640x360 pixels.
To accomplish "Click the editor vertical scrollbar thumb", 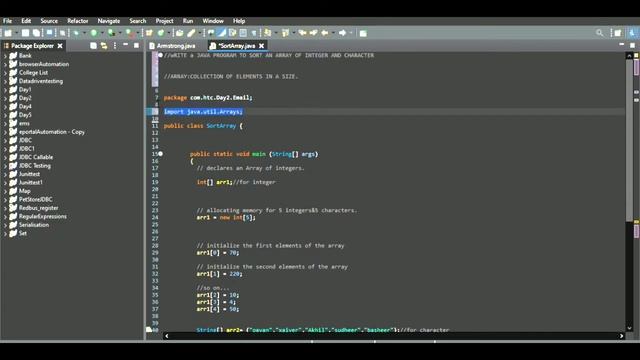I will [629, 140].
